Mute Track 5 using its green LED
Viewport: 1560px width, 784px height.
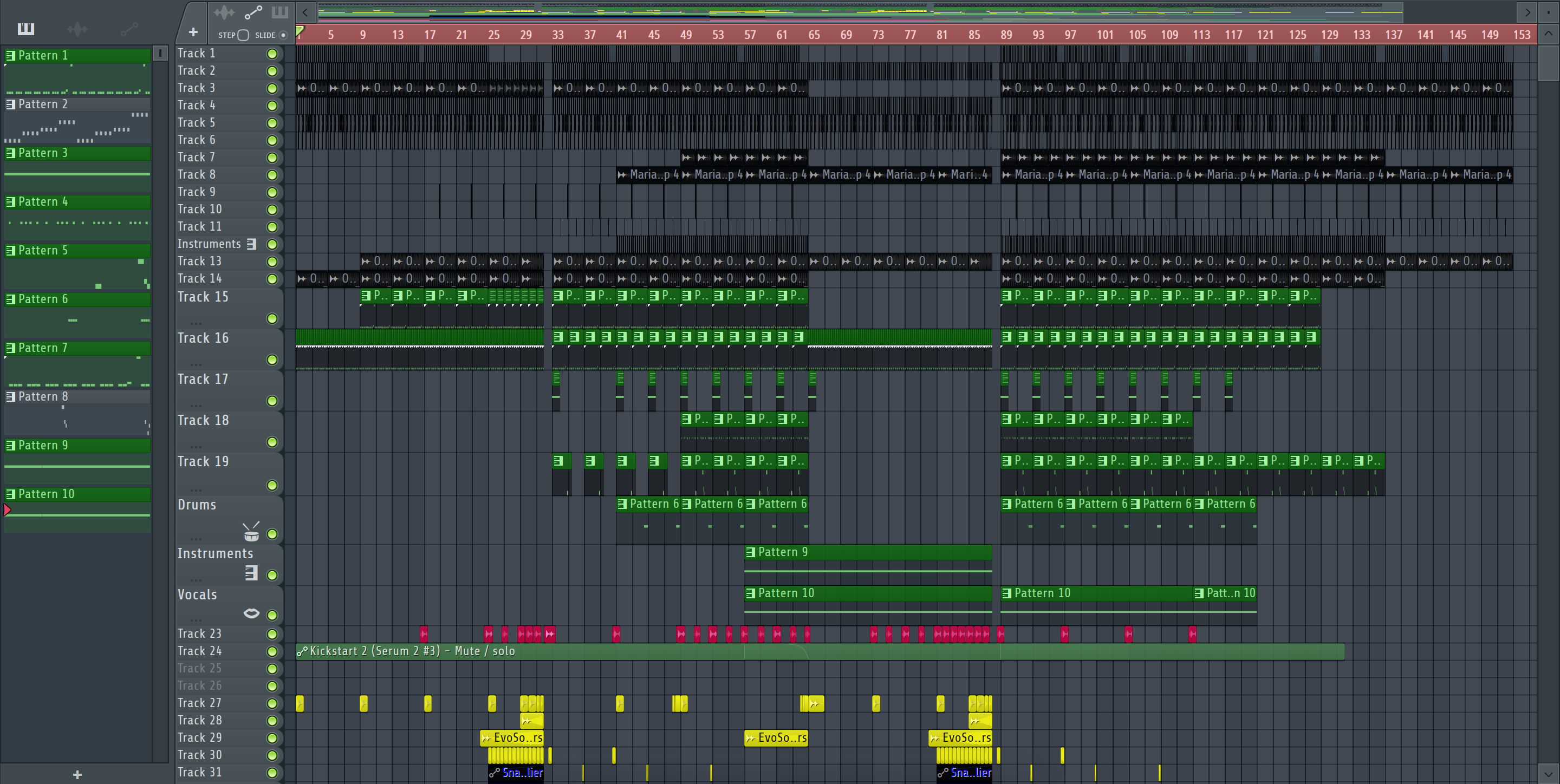[272, 123]
